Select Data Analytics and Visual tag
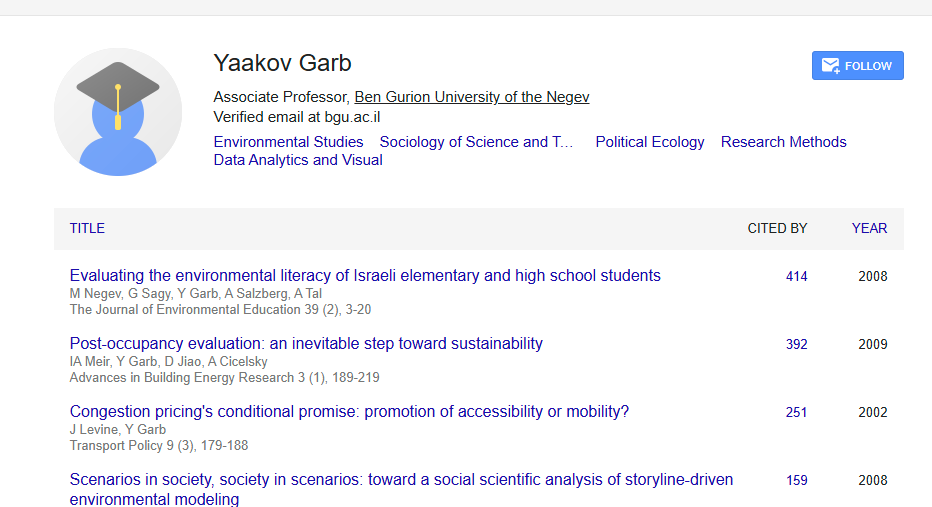 [x=298, y=160]
